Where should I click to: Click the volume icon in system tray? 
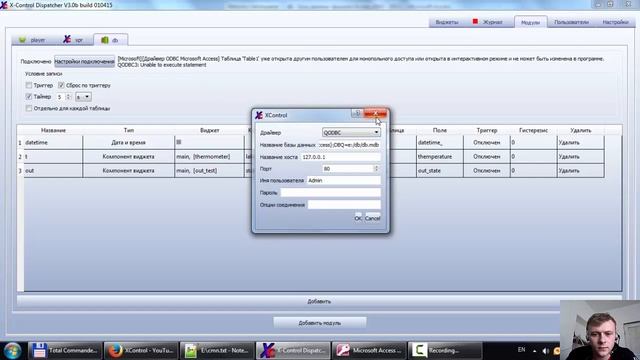point(546,351)
